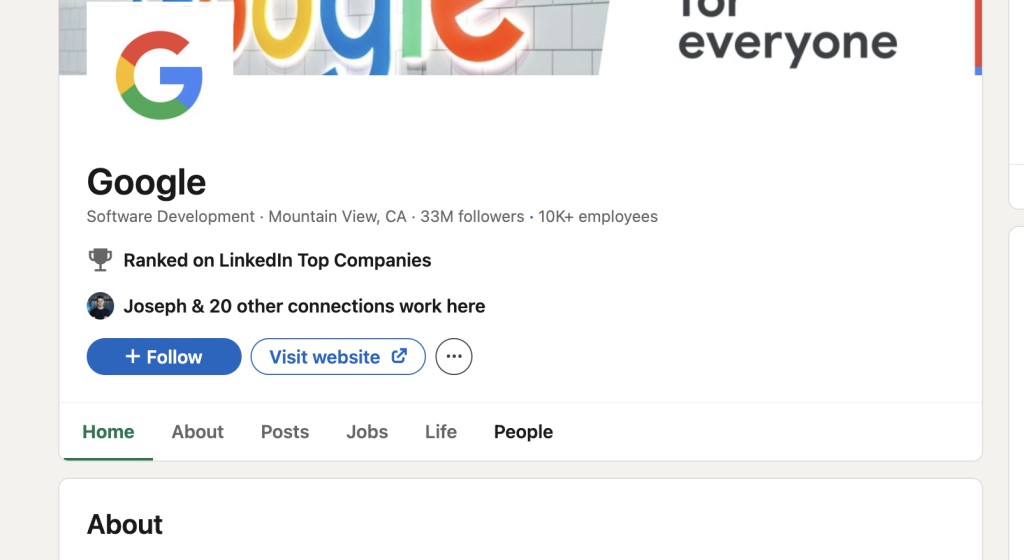
Task: Open the People tab
Action: pyautogui.click(x=523, y=431)
